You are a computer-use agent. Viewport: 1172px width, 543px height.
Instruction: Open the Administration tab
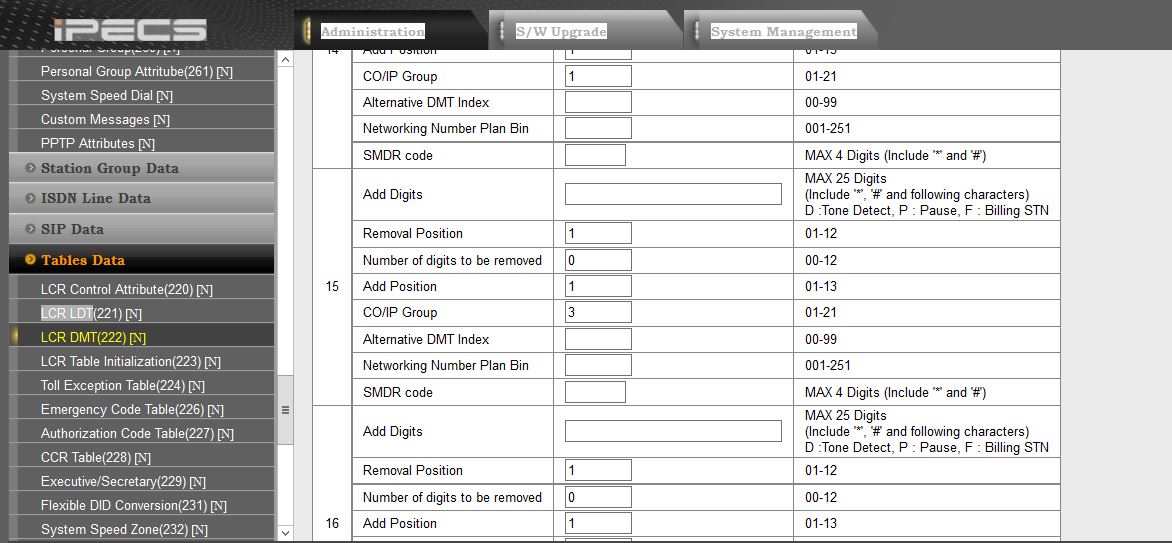tap(373, 31)
